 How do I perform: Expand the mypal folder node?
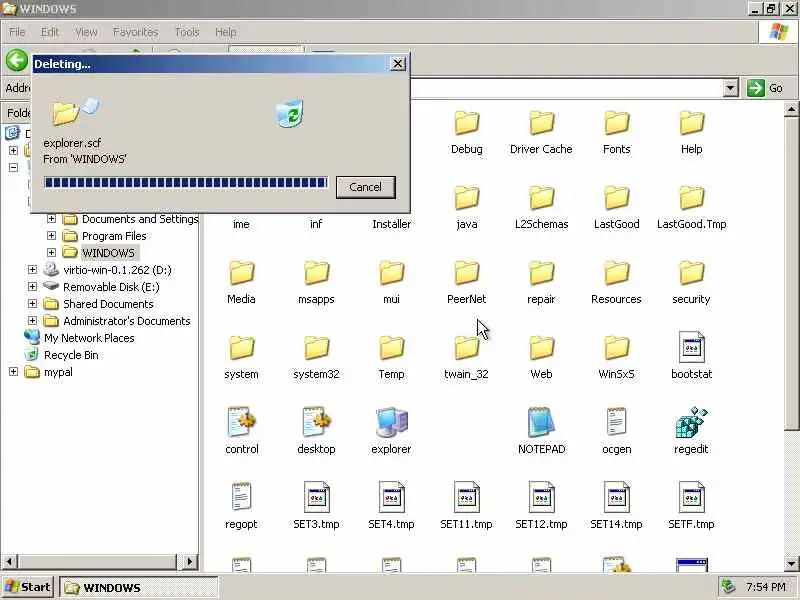tap(13, 371)
